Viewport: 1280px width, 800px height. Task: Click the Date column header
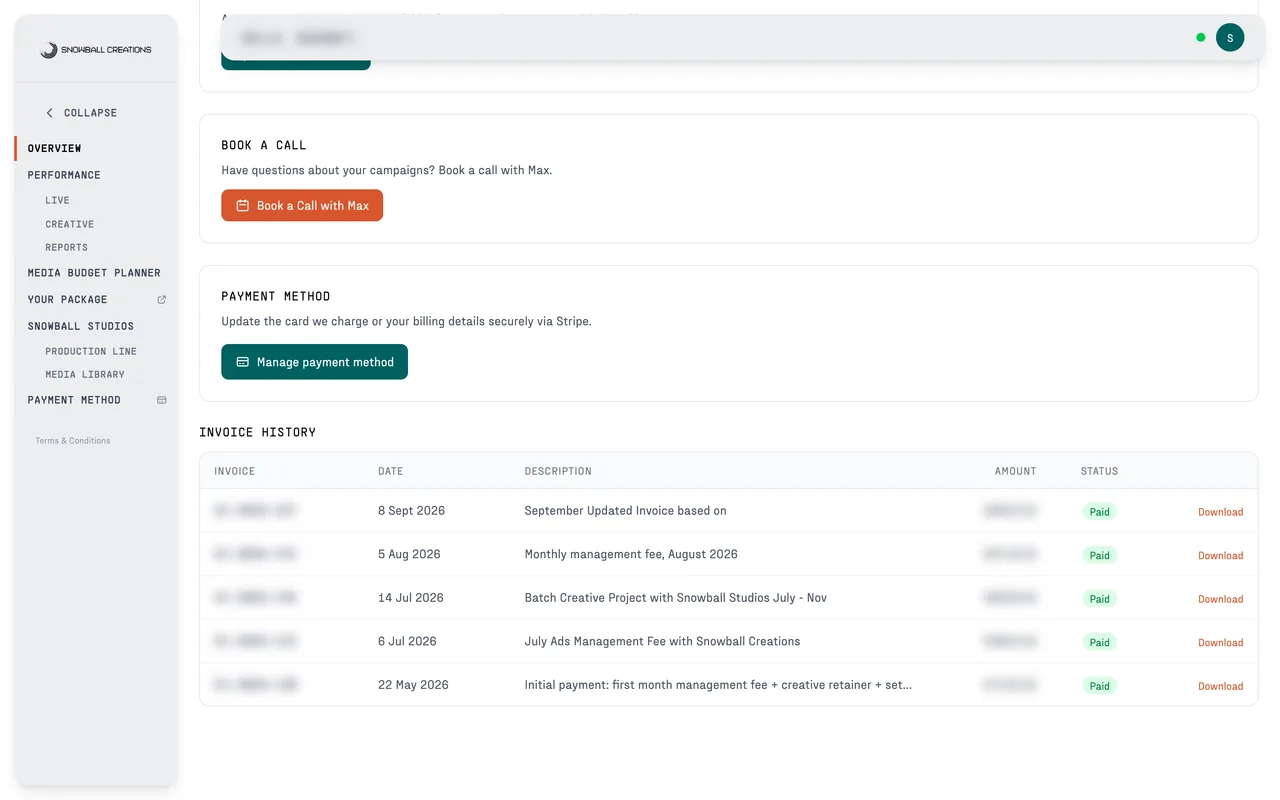click(390, 471)
